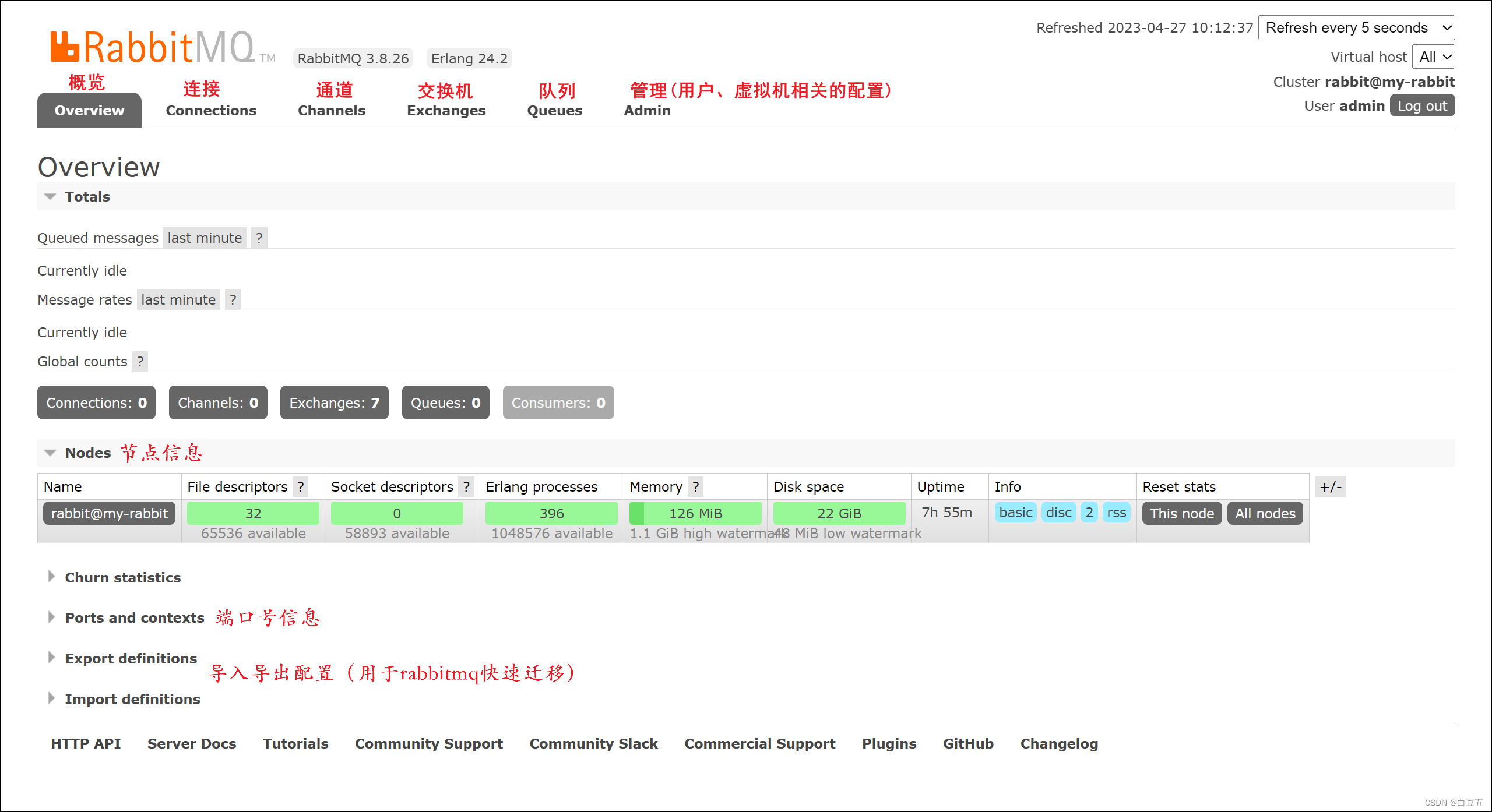Viewport: 1492px width, 812px height.
Task: Toggle the Message rates last minute filter
Action: pos(178,300)
